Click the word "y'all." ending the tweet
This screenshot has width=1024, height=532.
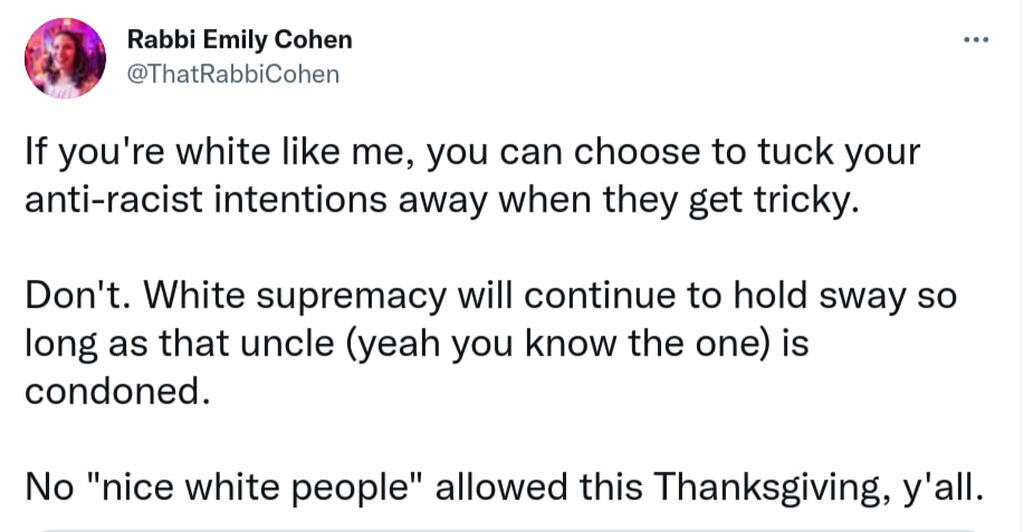tap(940, 487)
